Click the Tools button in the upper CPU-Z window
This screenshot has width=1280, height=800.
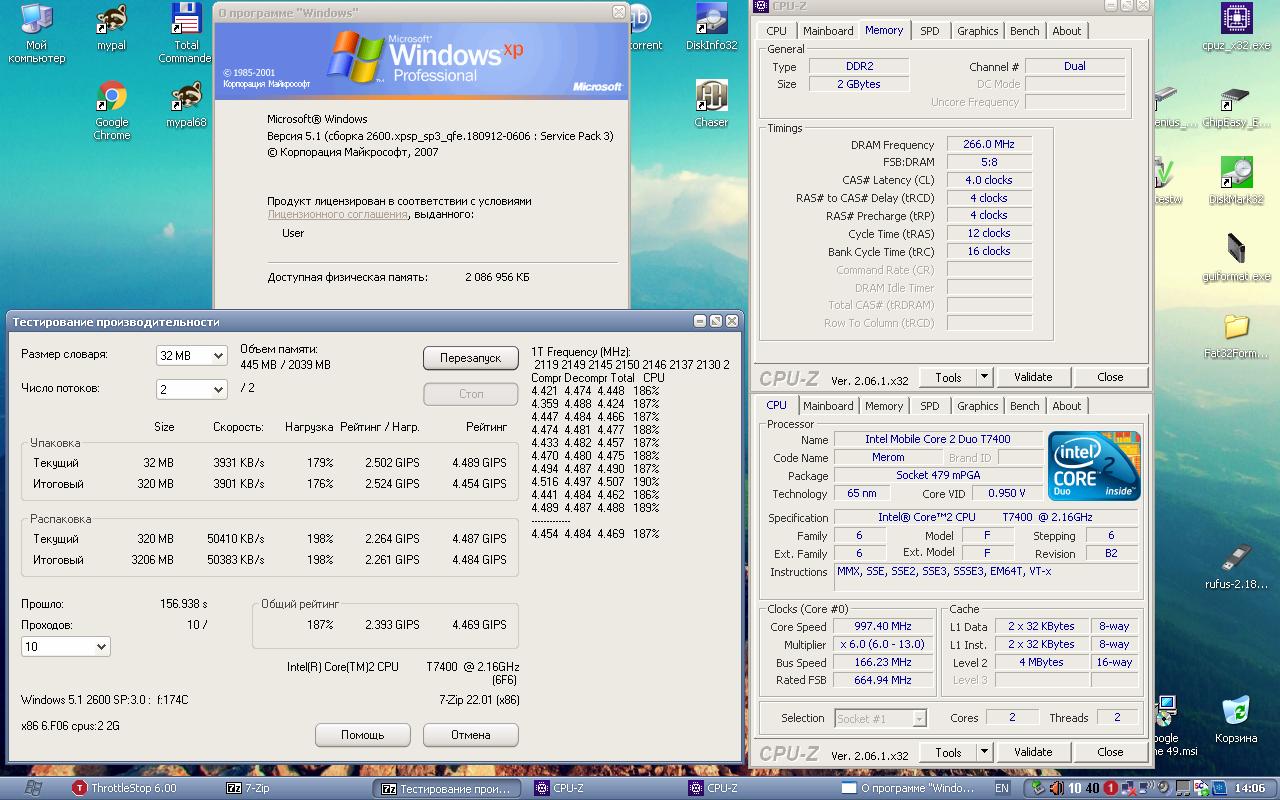coord(948,377)
